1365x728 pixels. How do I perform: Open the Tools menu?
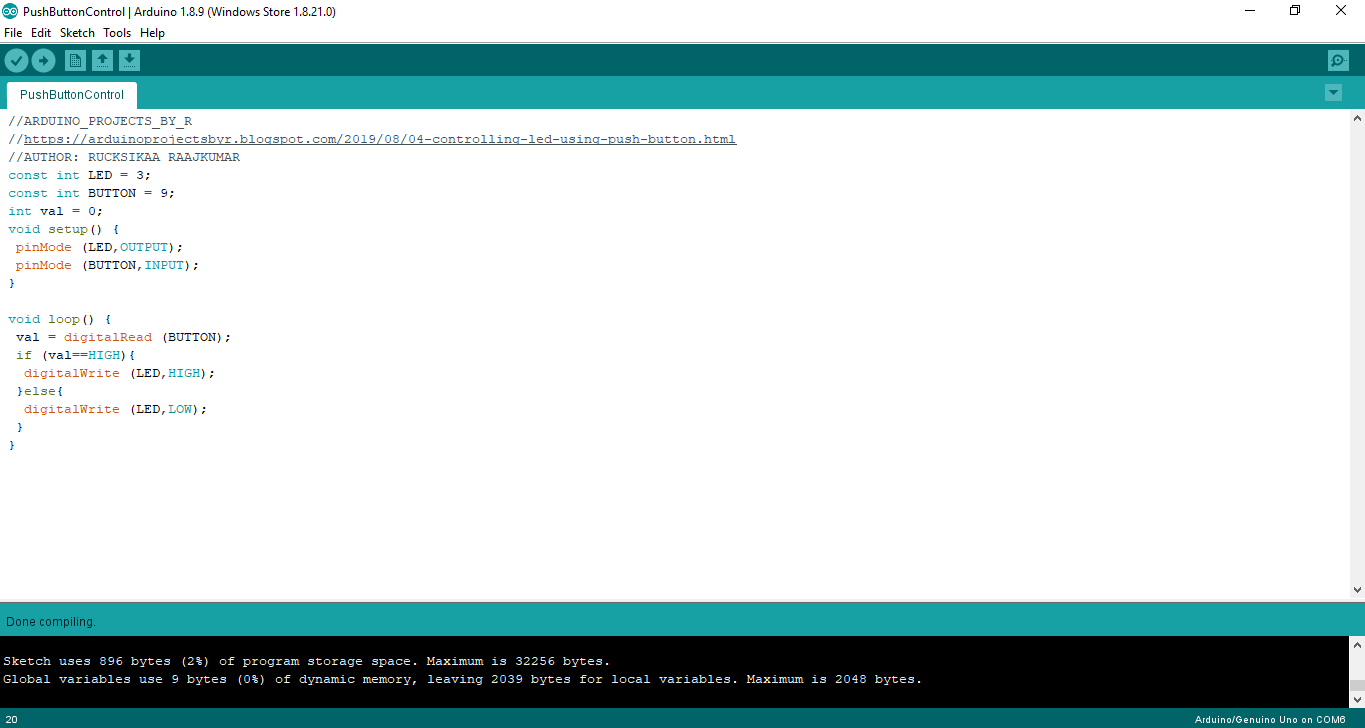117,33
